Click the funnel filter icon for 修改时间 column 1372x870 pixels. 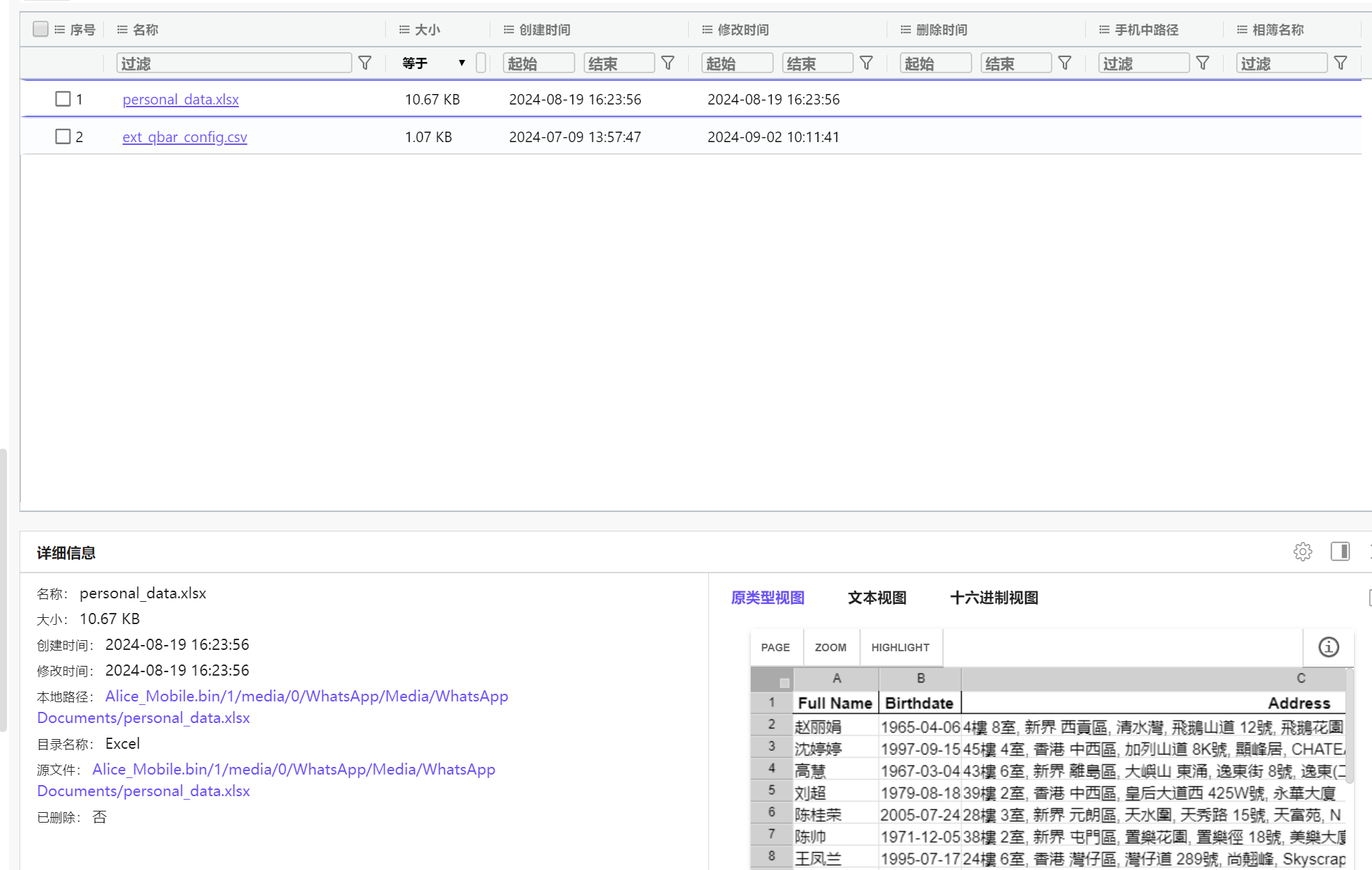(866, 63)
